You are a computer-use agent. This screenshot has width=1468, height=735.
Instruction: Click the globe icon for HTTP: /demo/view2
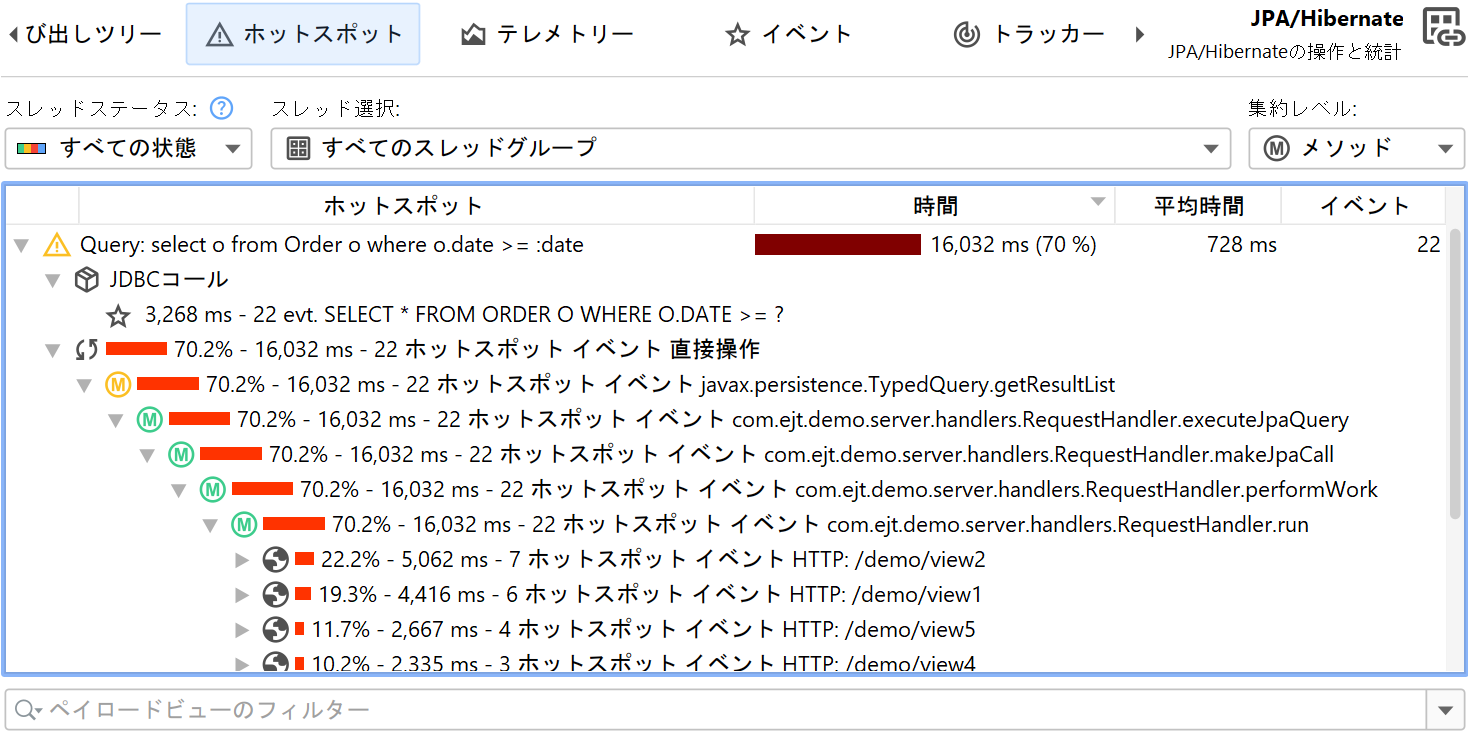tap(276, 560)
